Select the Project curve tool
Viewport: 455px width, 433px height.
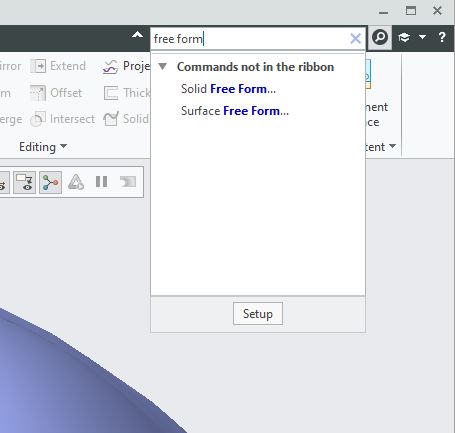click(126, 66)
